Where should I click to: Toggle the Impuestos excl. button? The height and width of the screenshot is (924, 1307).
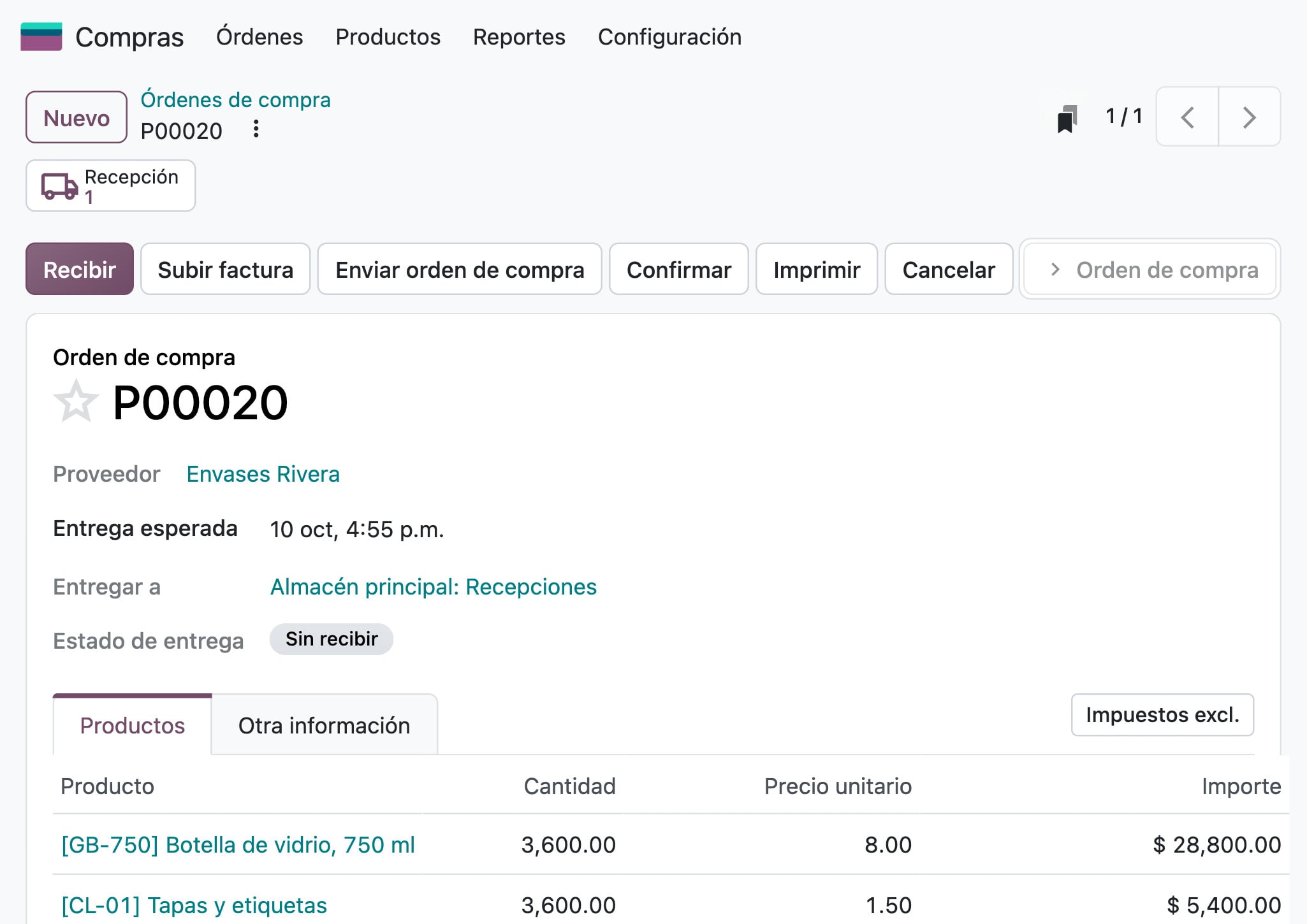pyautogui.click(x=1162, y=715)
